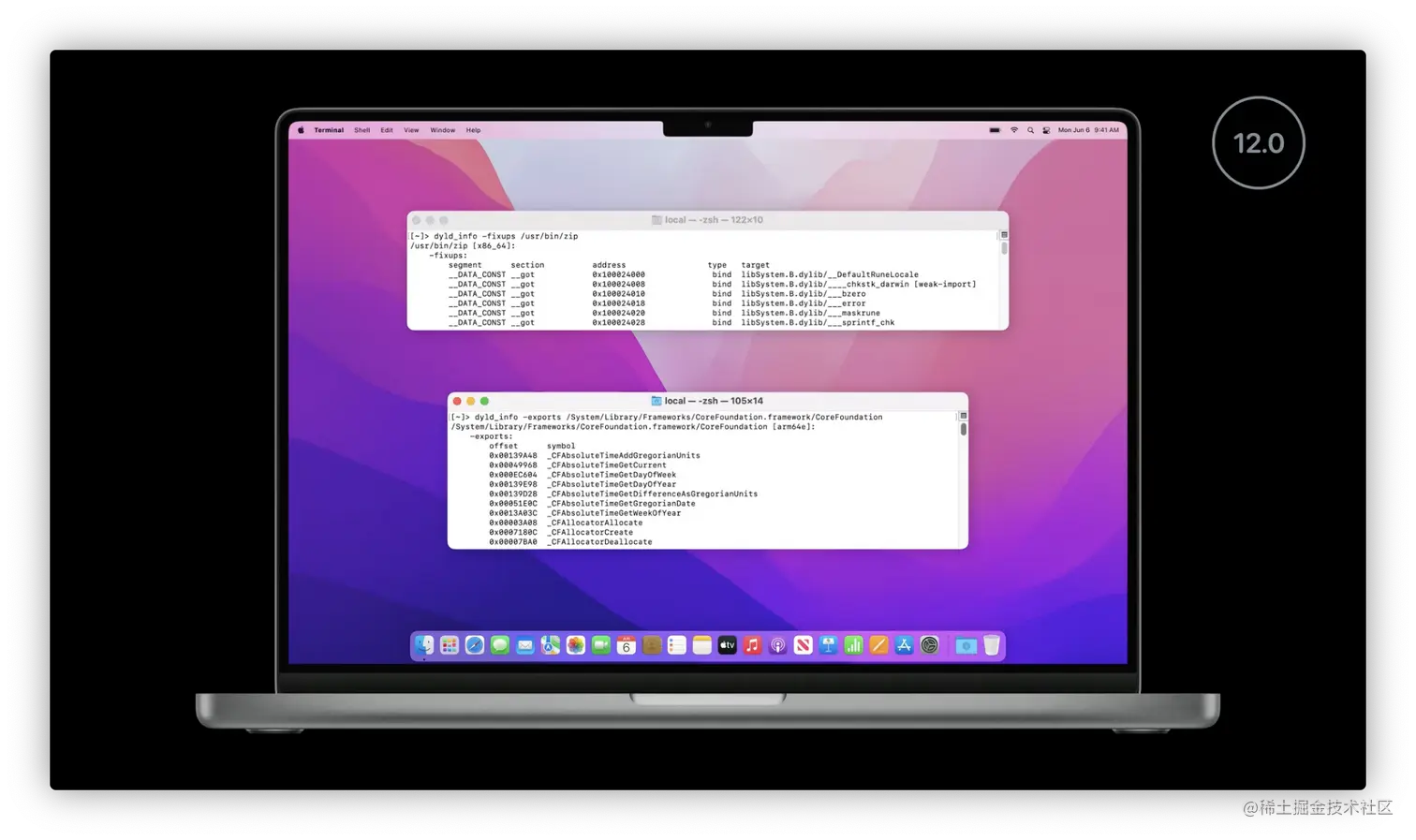Launch Maps from the Dock
Screen dimensions: 1416x840
tap(551, 645)
